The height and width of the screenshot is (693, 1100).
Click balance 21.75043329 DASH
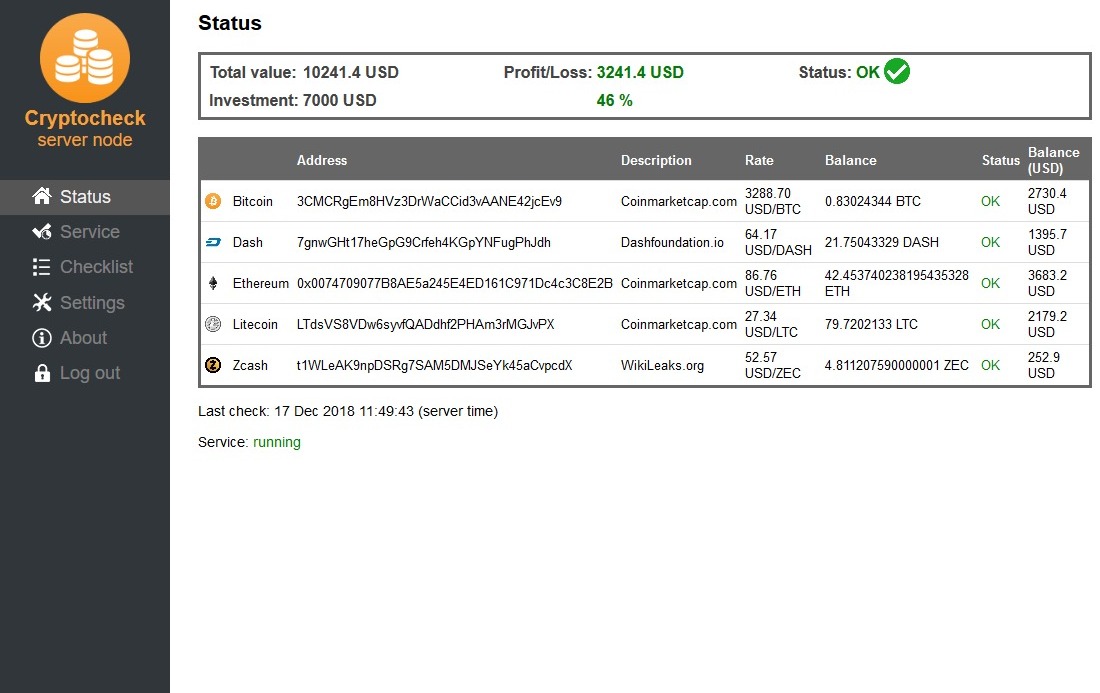[881, 243]
